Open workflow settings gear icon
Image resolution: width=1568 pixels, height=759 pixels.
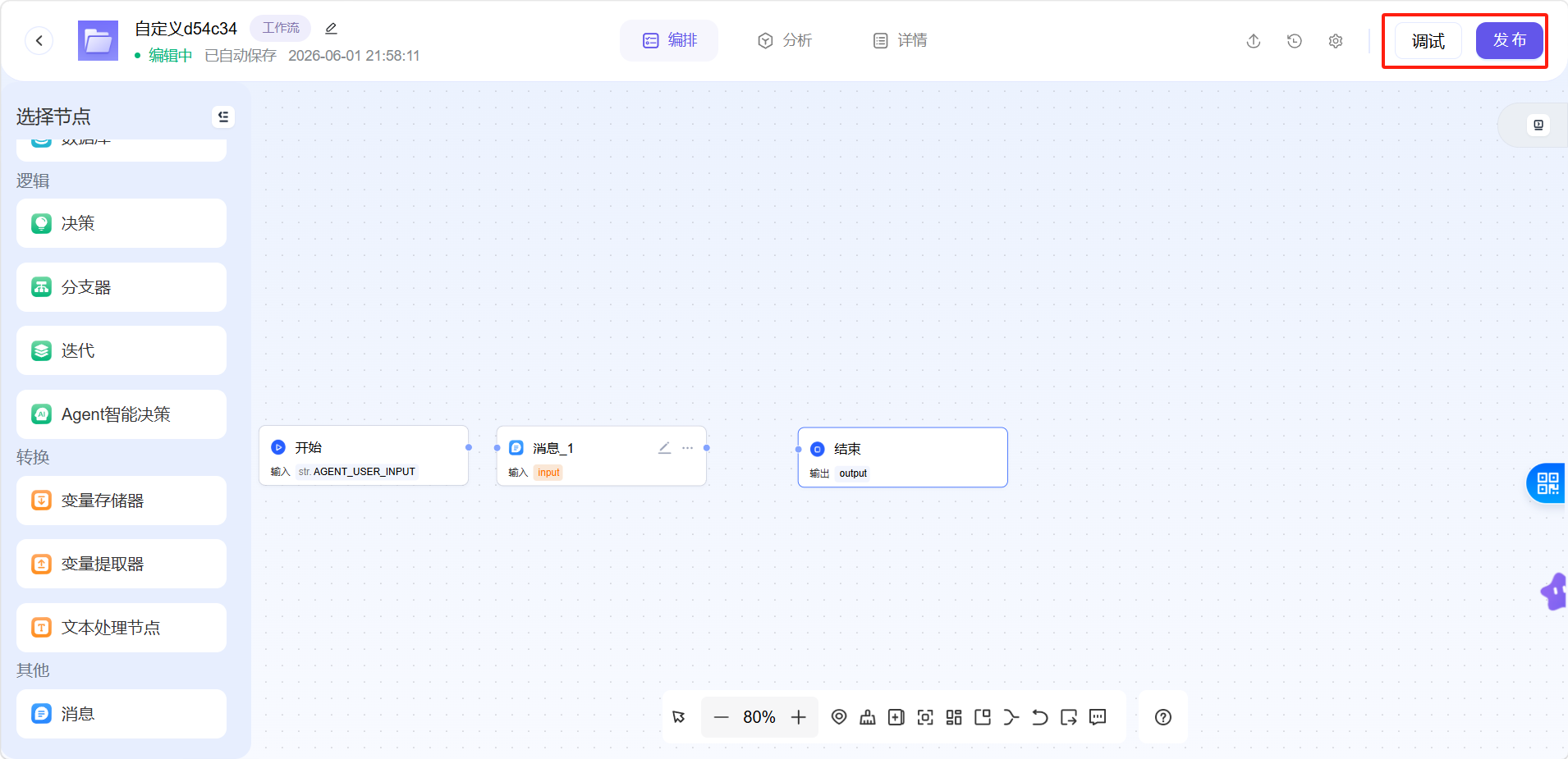1336,41
